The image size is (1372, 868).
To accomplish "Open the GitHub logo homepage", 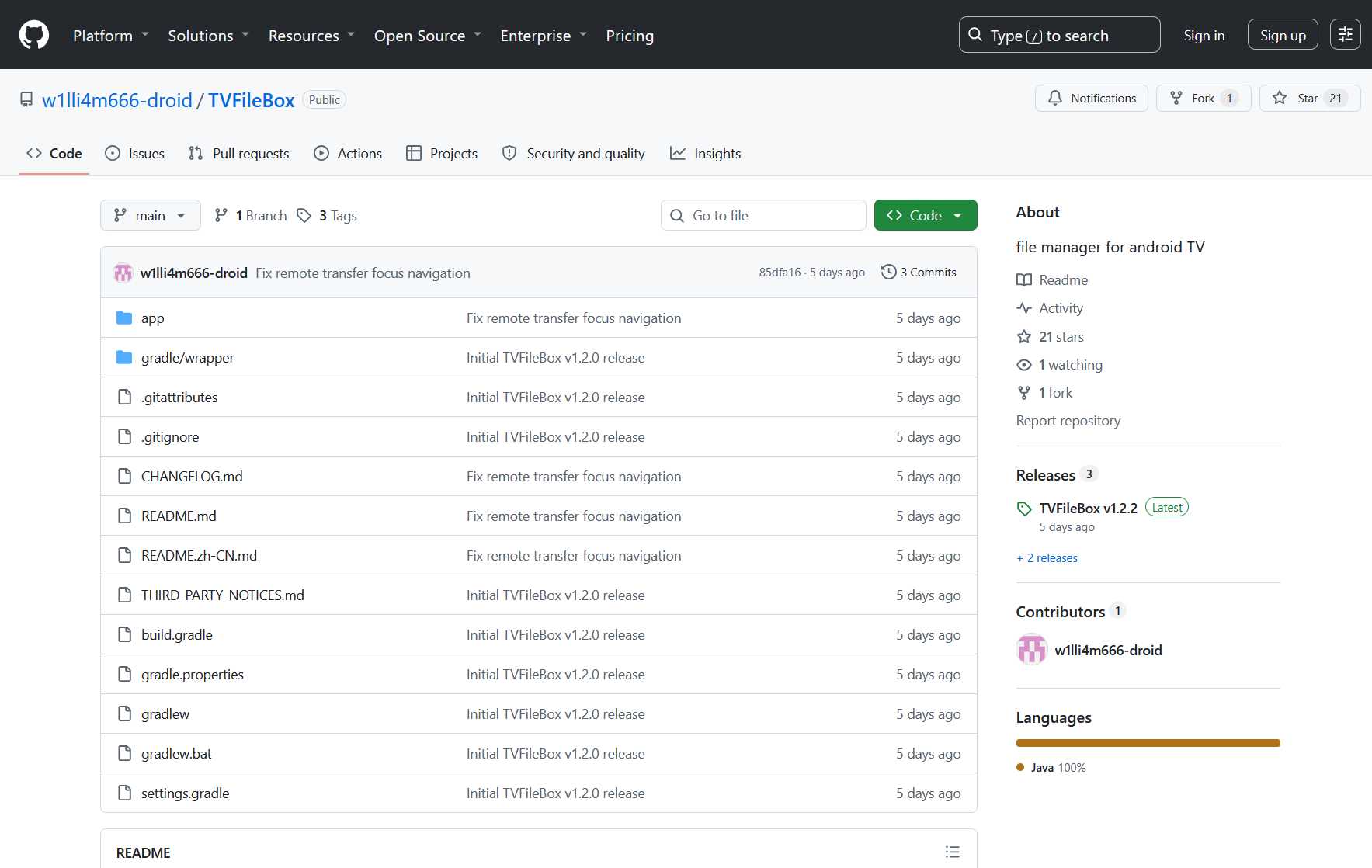I will coord(34,35).
